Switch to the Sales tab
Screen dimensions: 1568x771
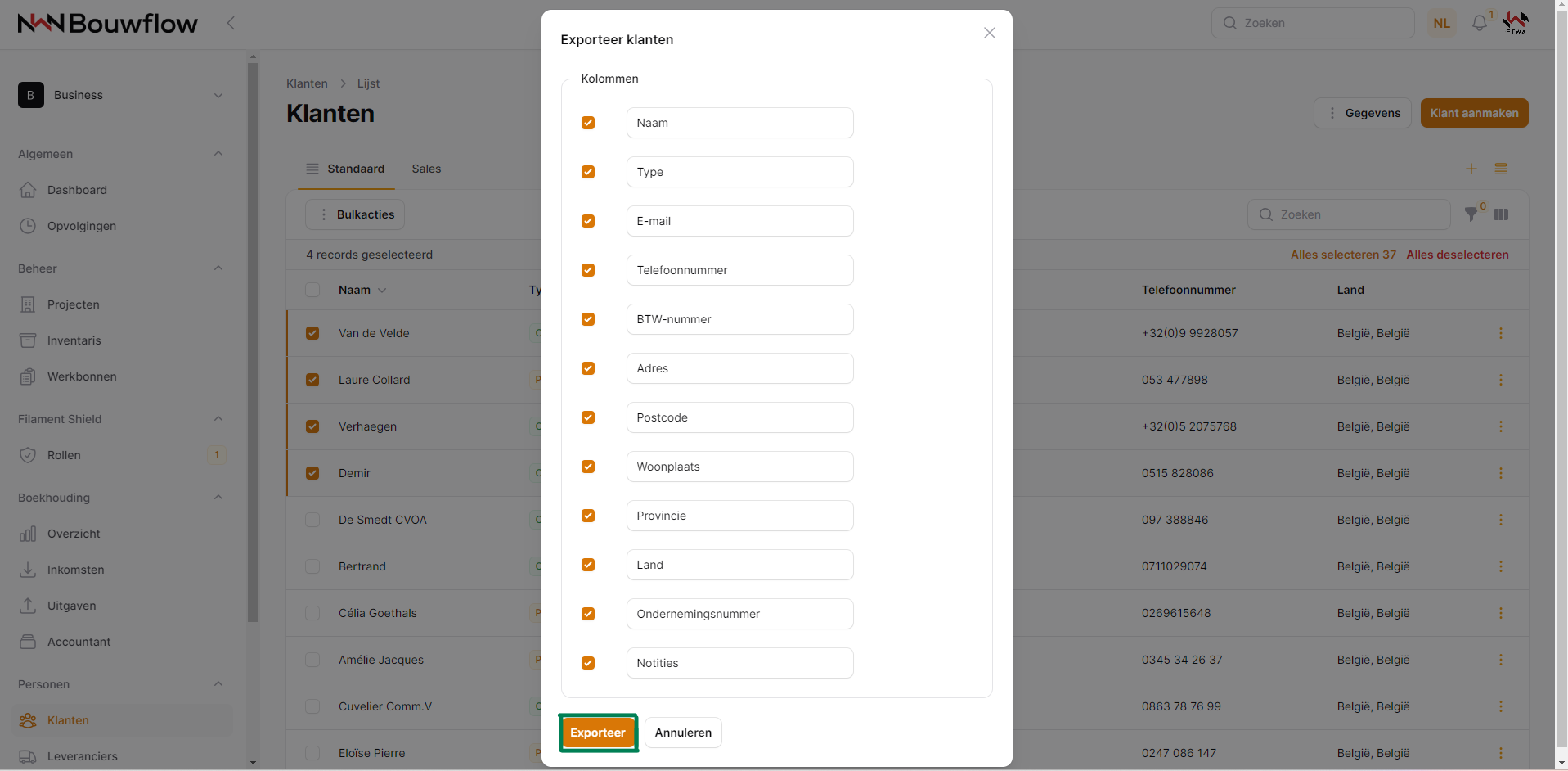[x=426, y=169]
